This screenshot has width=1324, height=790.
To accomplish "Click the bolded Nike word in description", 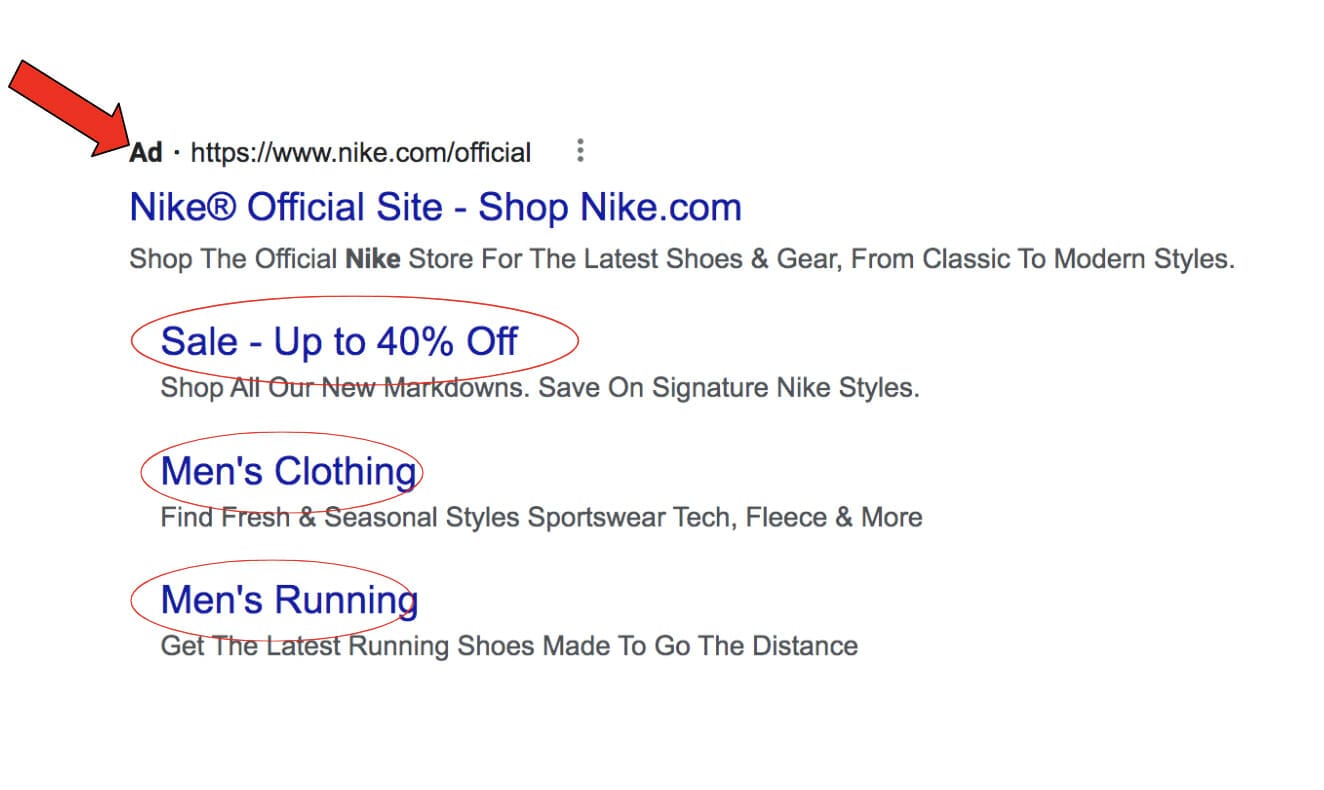I will (373, 258).
